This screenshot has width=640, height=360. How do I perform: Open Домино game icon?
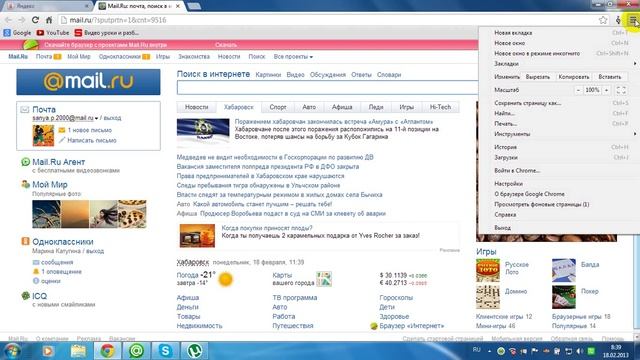point(488,297)
